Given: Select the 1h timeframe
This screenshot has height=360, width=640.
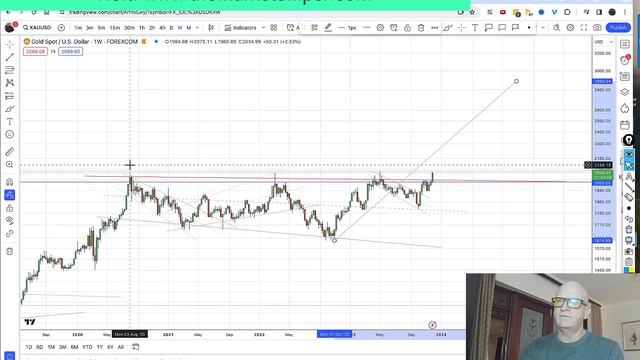Looking at the screenshot, I should [142, 28].
